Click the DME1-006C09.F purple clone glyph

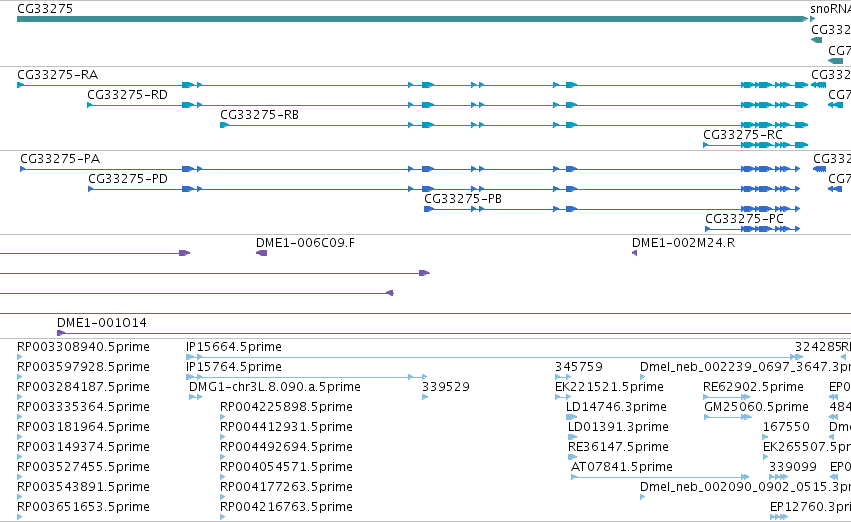pos(262,253)
